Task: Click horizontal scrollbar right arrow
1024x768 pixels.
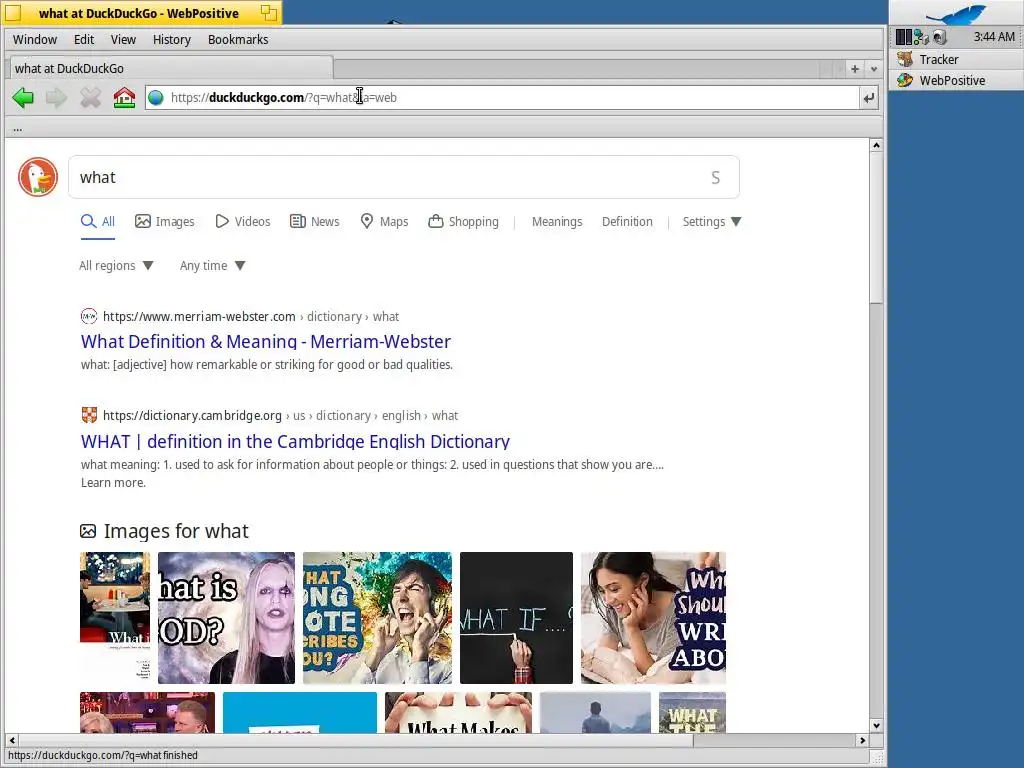Action: click(x=863, y=741)
